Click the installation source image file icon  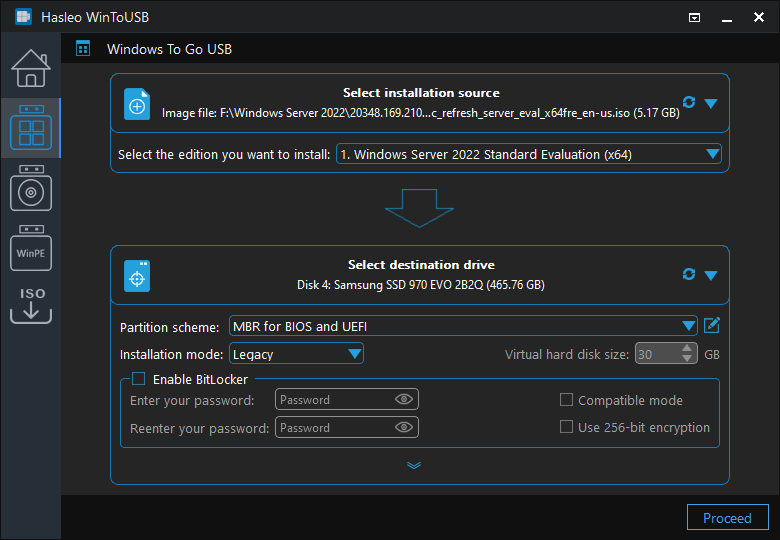coord(137,104)
